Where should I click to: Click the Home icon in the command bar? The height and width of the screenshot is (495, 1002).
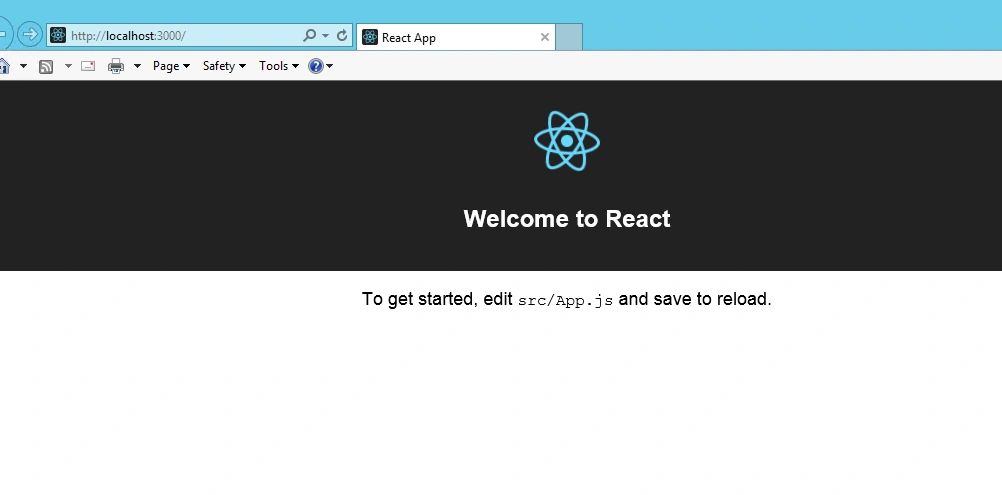(4, 66)
